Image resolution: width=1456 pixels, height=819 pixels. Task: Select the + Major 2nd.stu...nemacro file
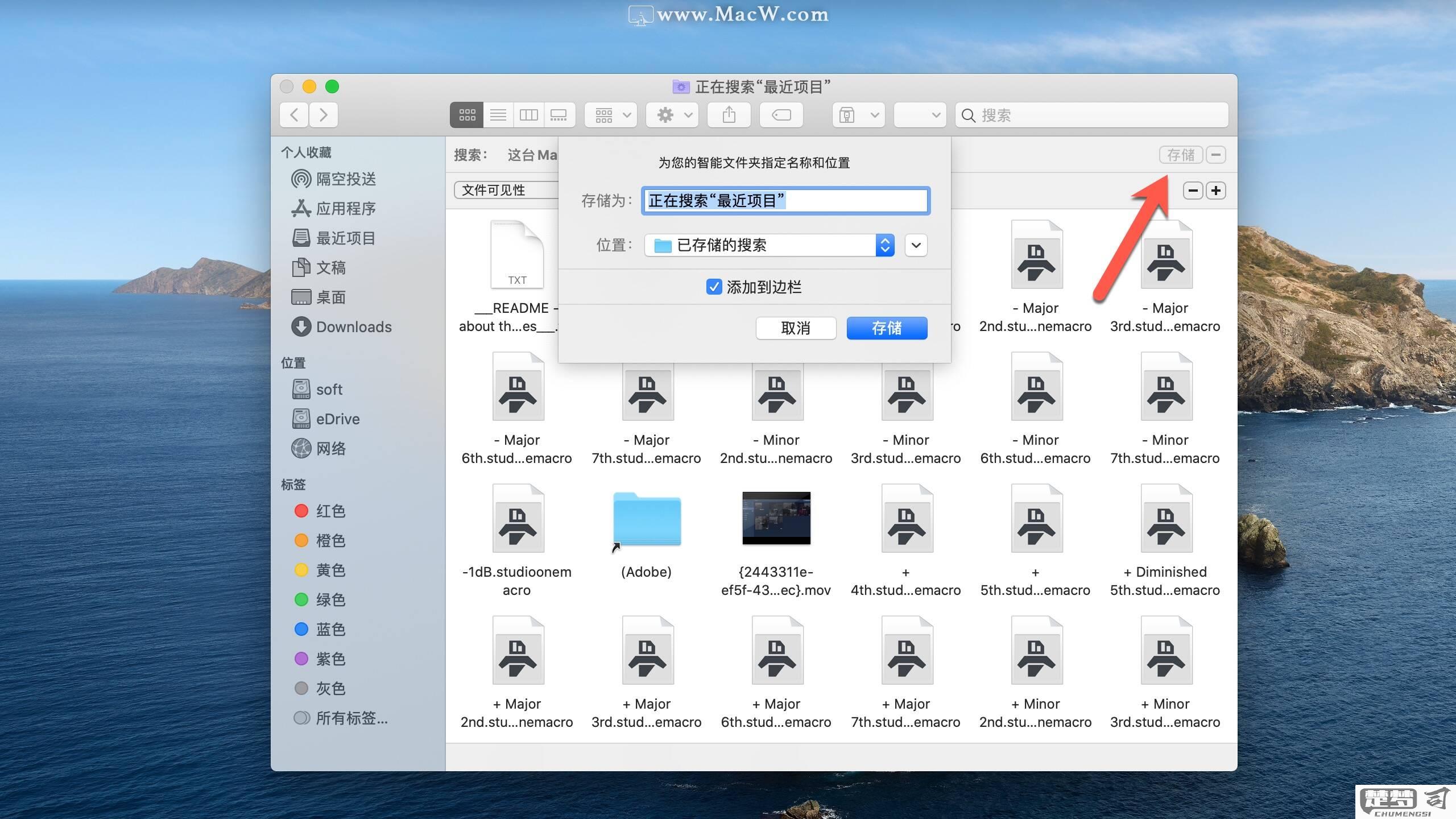pos(517,650)
